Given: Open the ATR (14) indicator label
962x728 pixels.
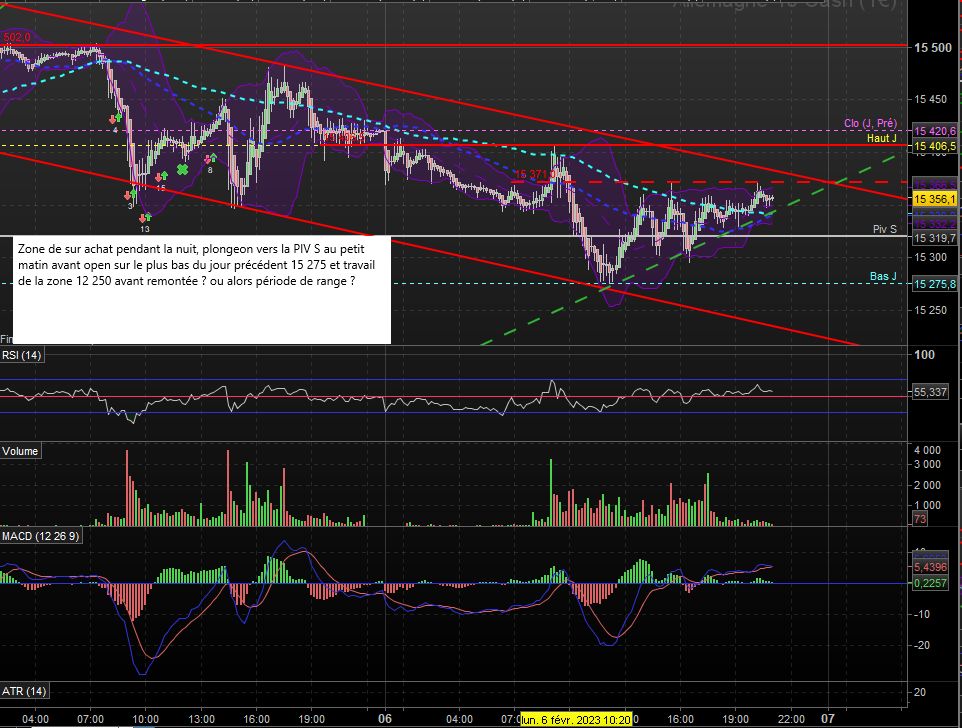Looking at the screenshot, I should coord(25,691).
